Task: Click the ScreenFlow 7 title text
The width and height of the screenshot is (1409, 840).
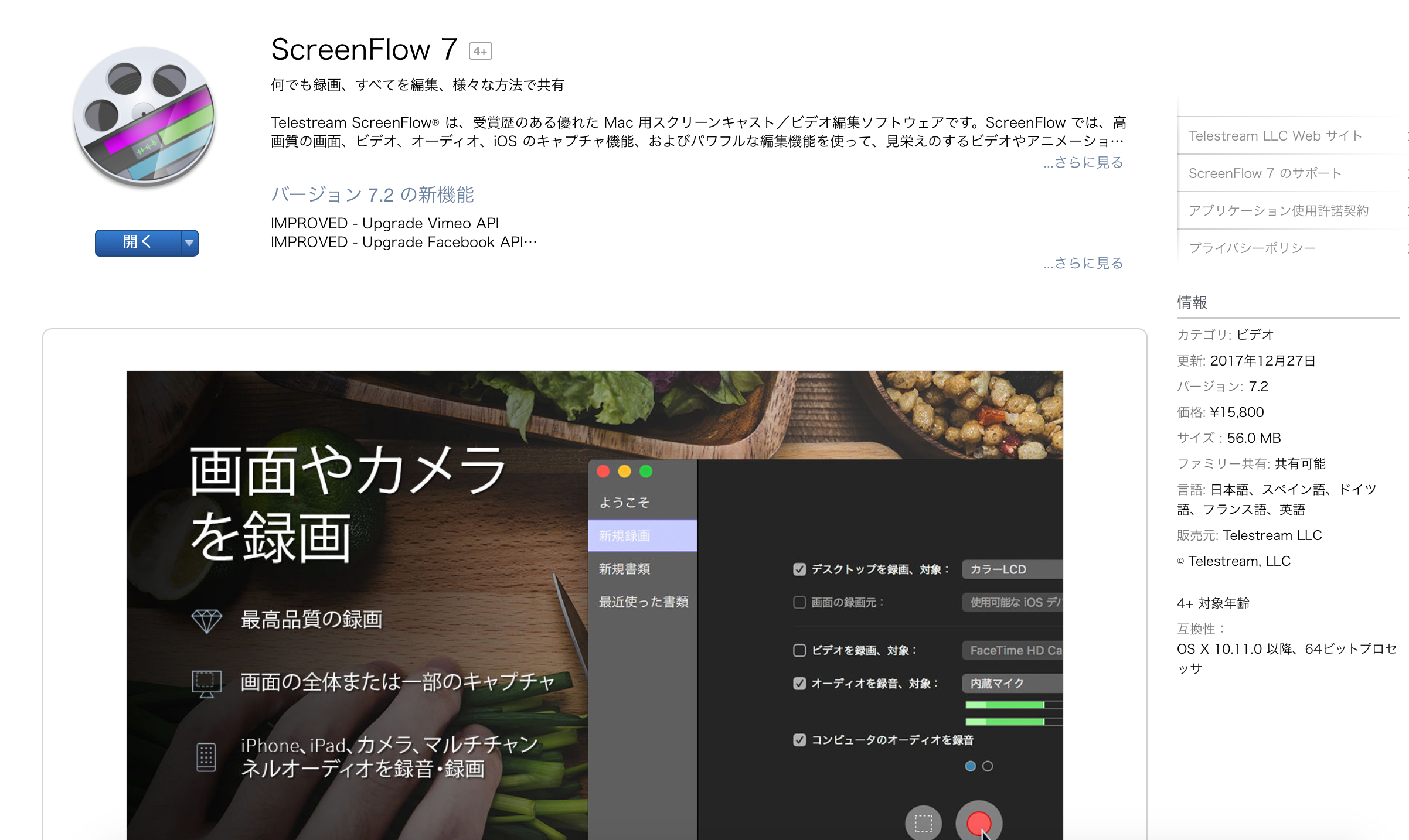Action: [364, 49]
